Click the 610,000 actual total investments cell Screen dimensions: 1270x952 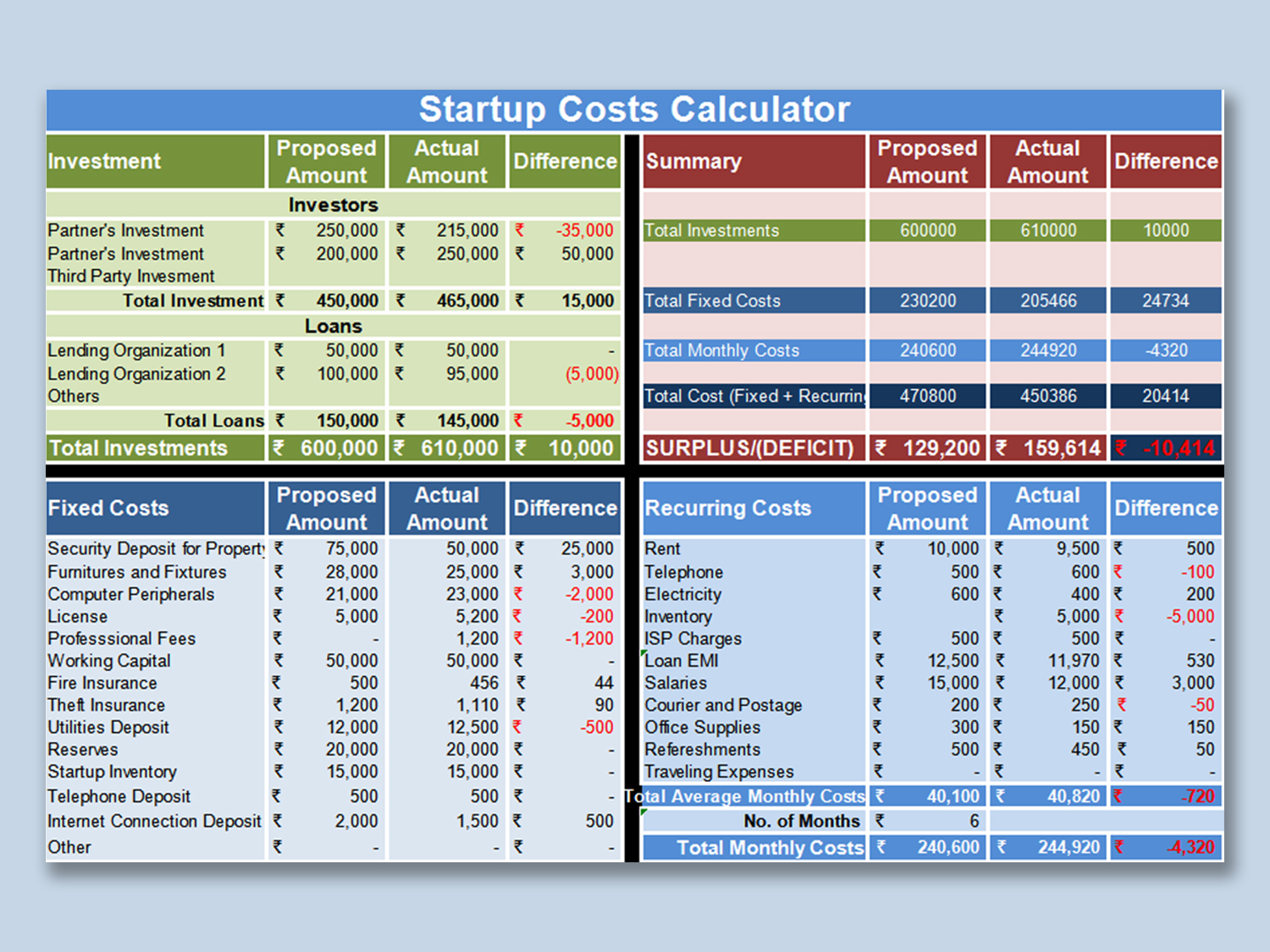coord(447,448)
